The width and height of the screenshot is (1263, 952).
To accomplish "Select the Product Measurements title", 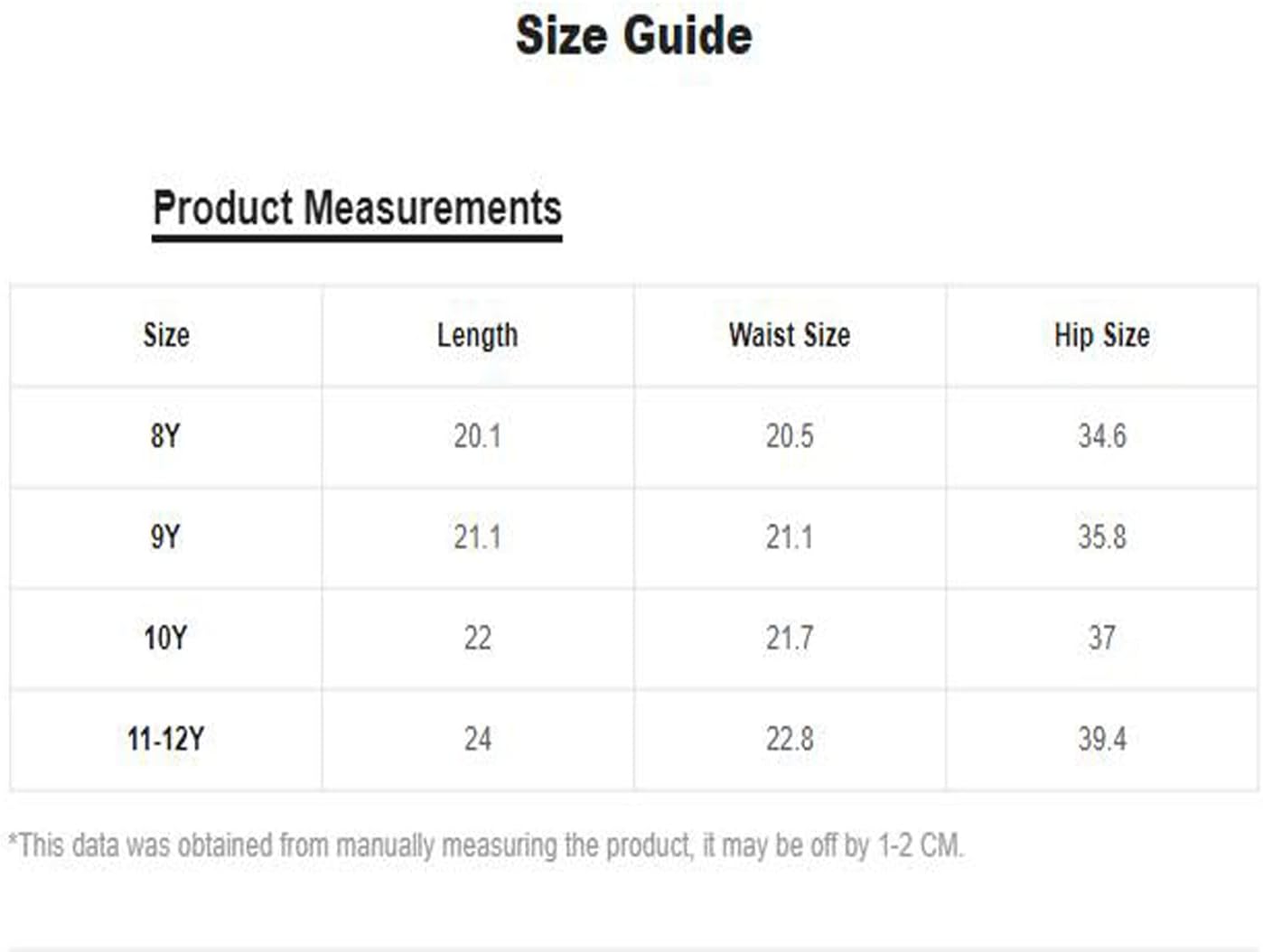I will click(x=357, y=209).
